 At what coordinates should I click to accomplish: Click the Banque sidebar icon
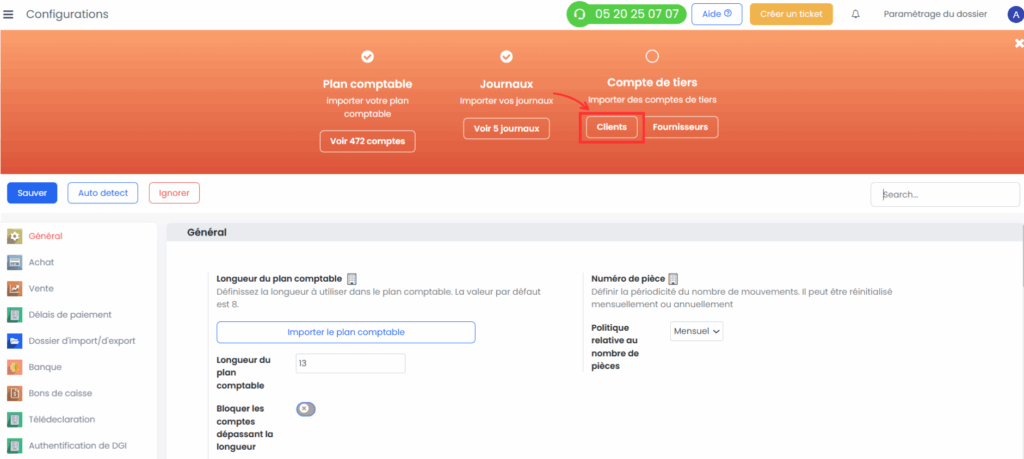pos(14,367)
